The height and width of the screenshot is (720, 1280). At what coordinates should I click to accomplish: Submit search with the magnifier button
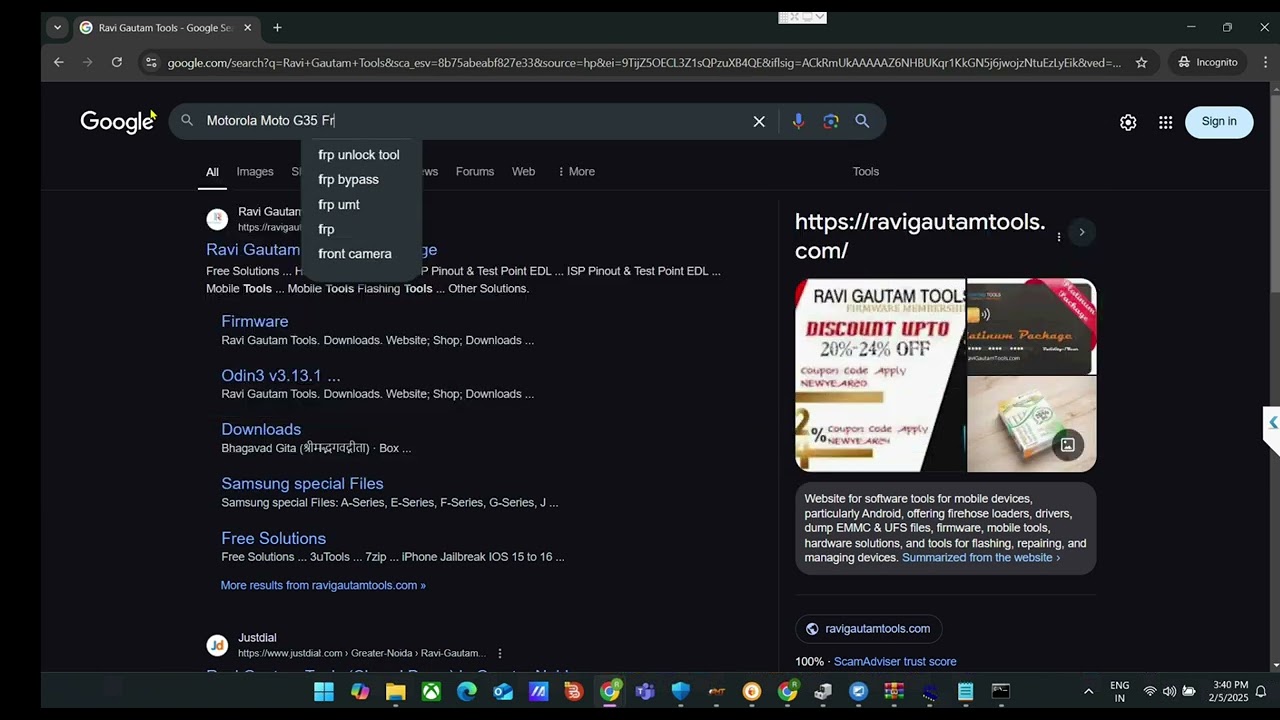(862, 121)
